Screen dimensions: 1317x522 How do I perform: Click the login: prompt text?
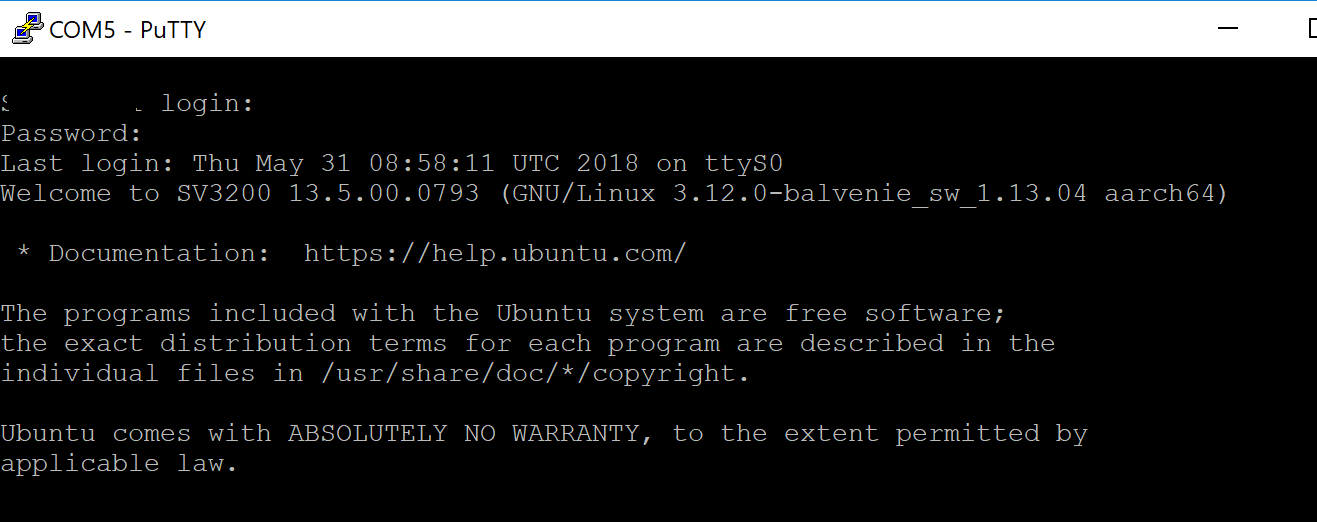click(x=208, y=103)
